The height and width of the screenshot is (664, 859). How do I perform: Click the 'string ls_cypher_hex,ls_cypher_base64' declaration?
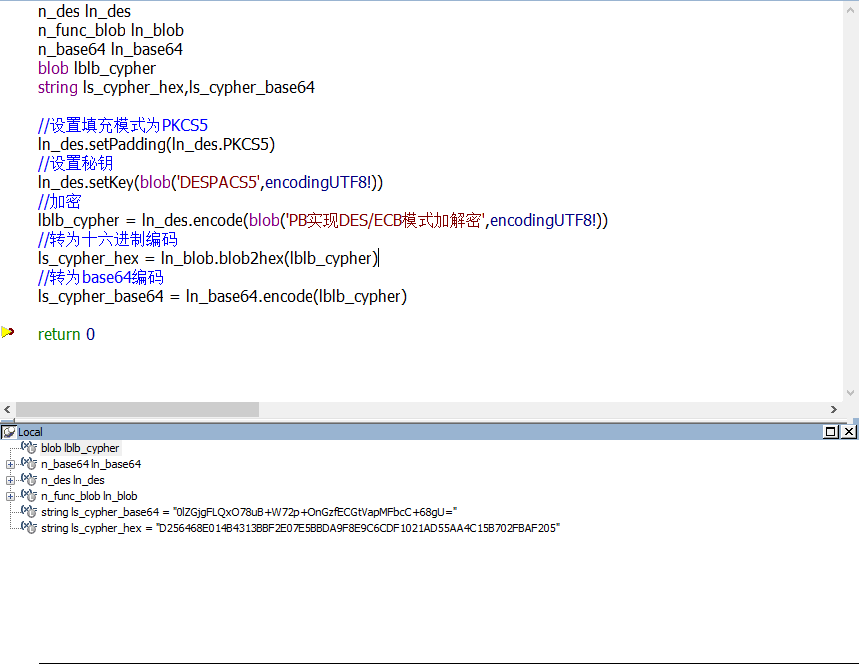tap(176, 88)
